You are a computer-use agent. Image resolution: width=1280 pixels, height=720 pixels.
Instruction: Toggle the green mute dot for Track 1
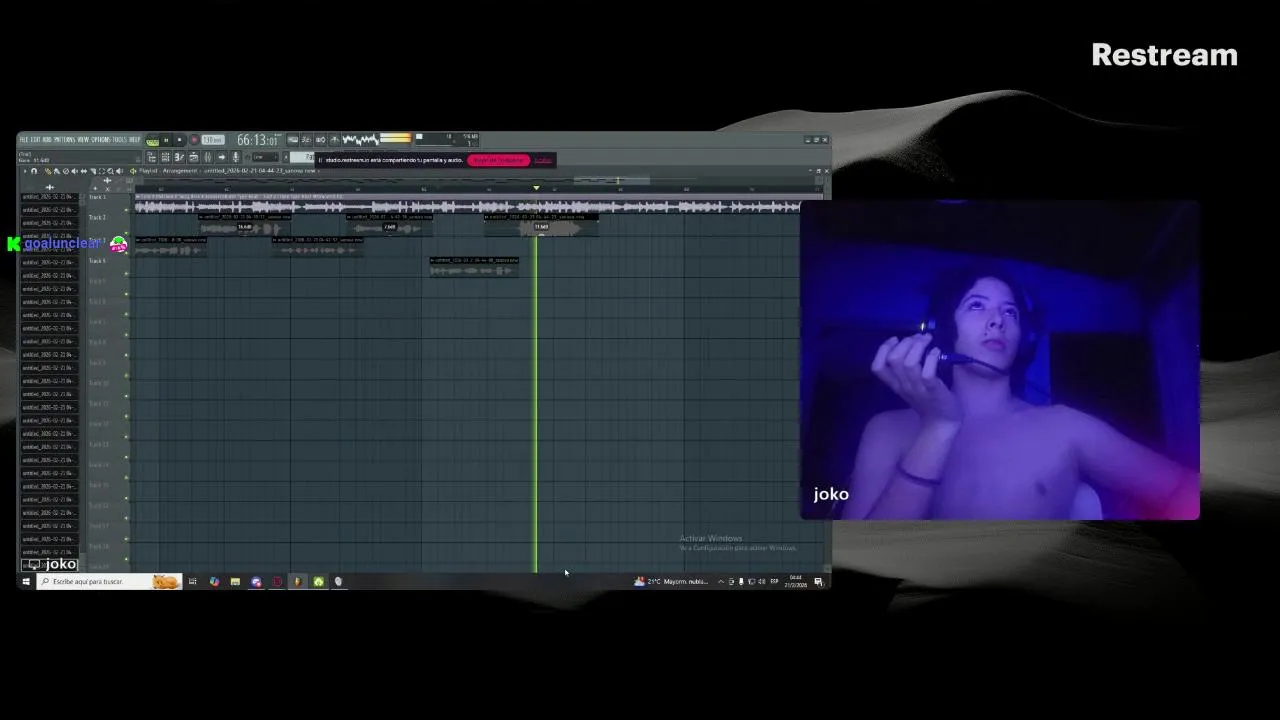pos(126,208)
